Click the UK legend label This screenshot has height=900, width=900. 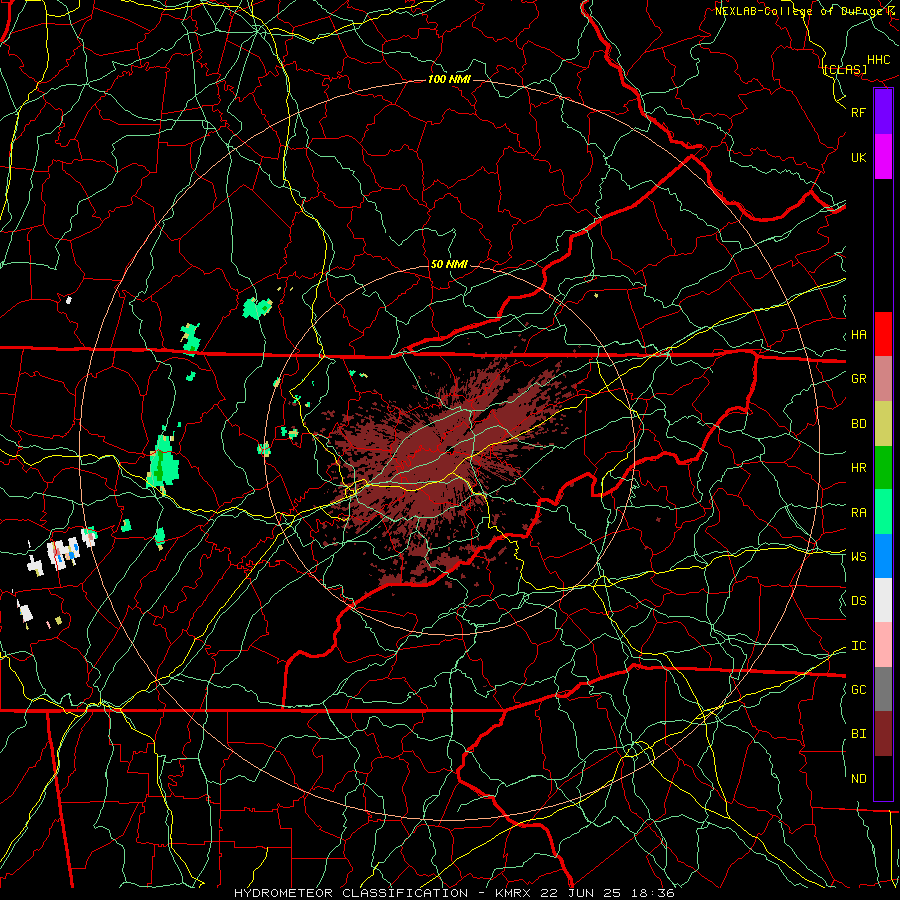click(859, 158)
